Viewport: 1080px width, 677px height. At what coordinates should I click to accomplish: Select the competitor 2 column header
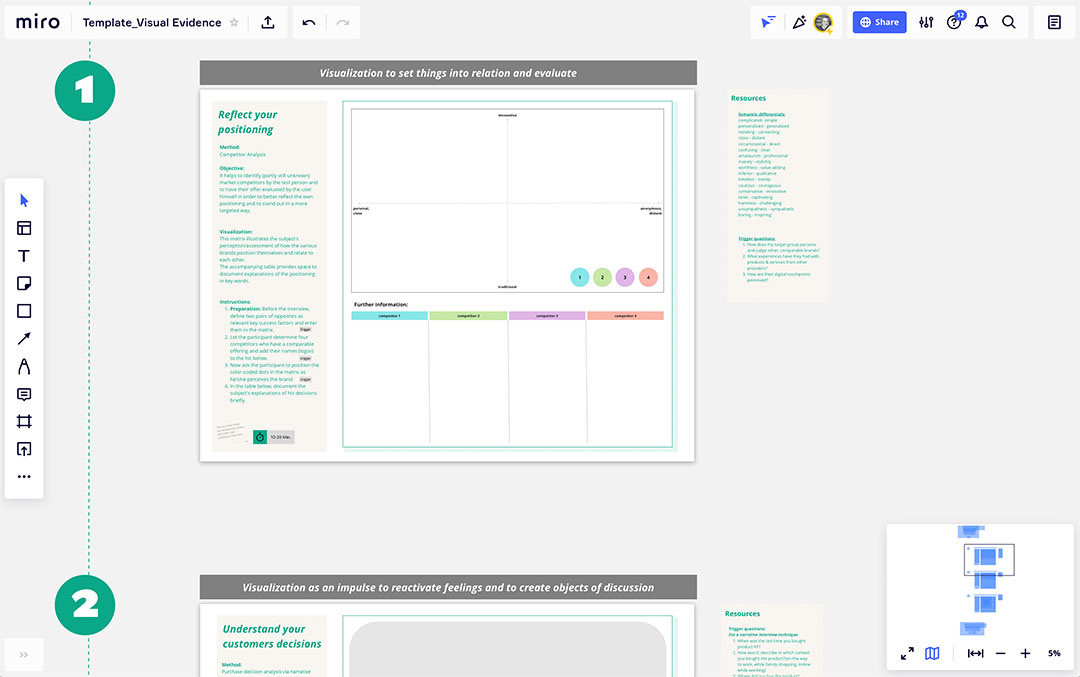point(468,316)
